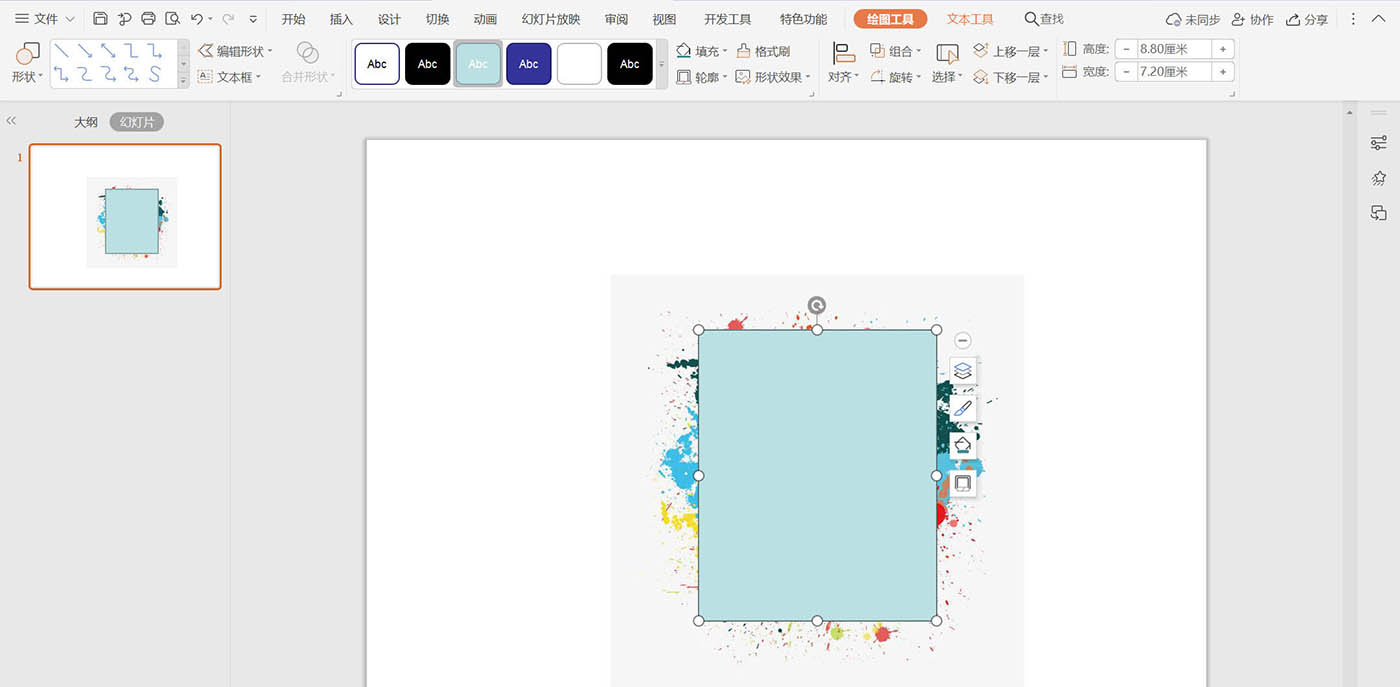
Task: Select the single arrow line shape
Action: click(85, 50)
